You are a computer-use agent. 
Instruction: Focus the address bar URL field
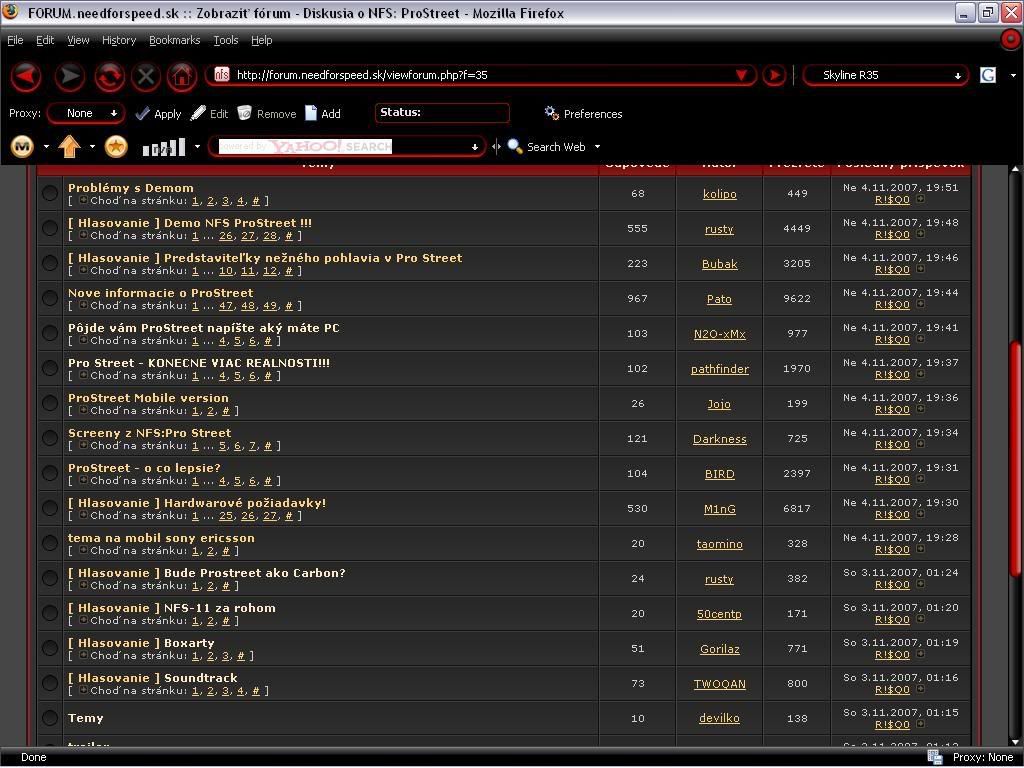(x=481, y=75)
